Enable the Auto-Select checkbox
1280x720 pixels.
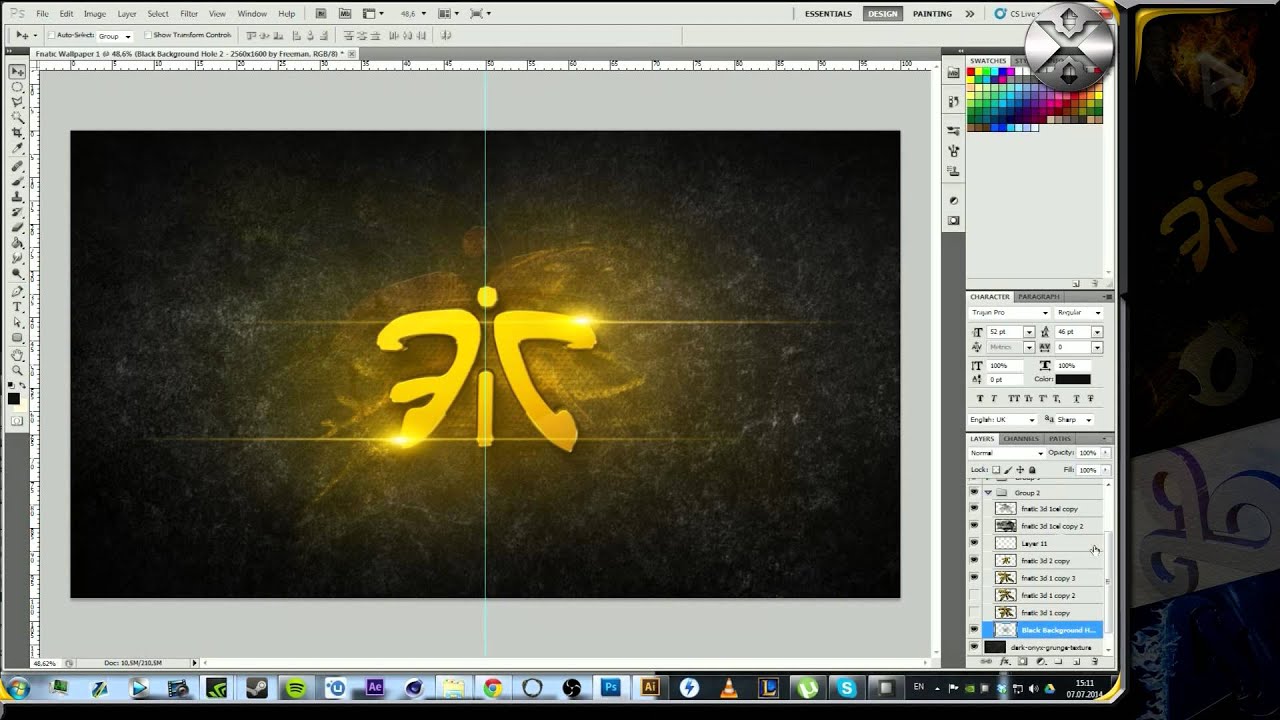click(x=51, y=35)
